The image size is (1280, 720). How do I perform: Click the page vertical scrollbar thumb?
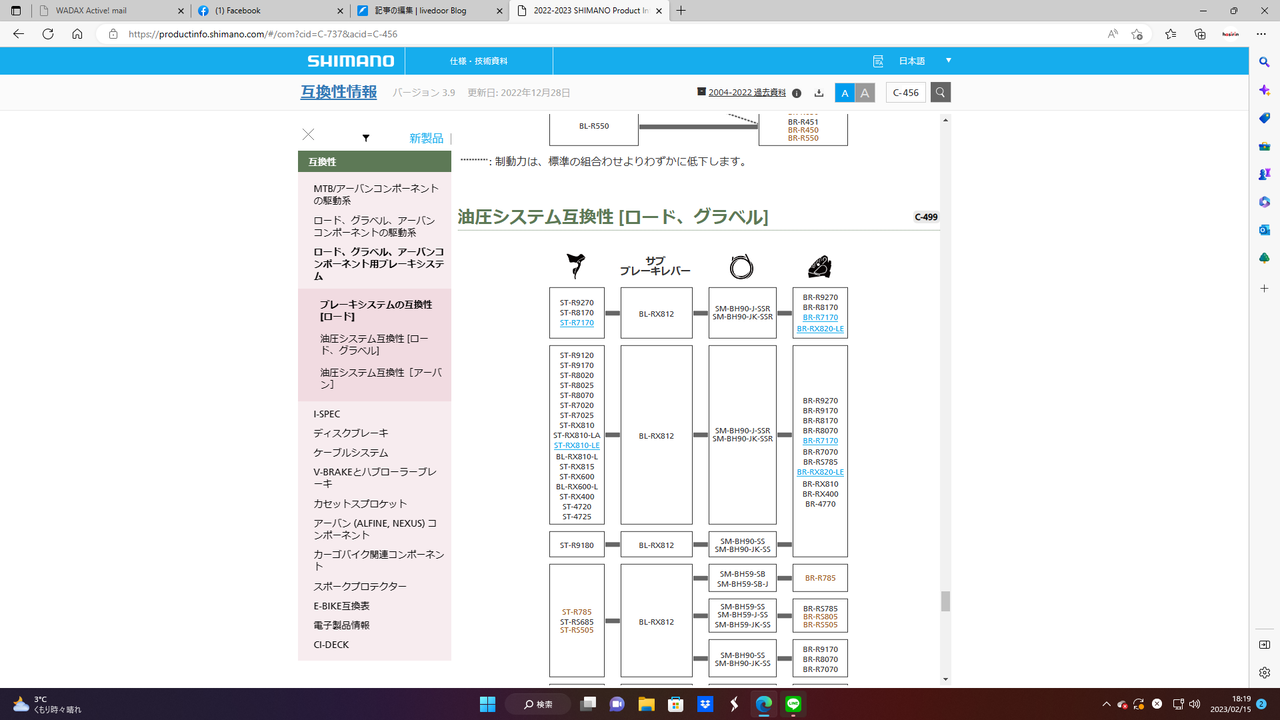[x=946, y=601]
